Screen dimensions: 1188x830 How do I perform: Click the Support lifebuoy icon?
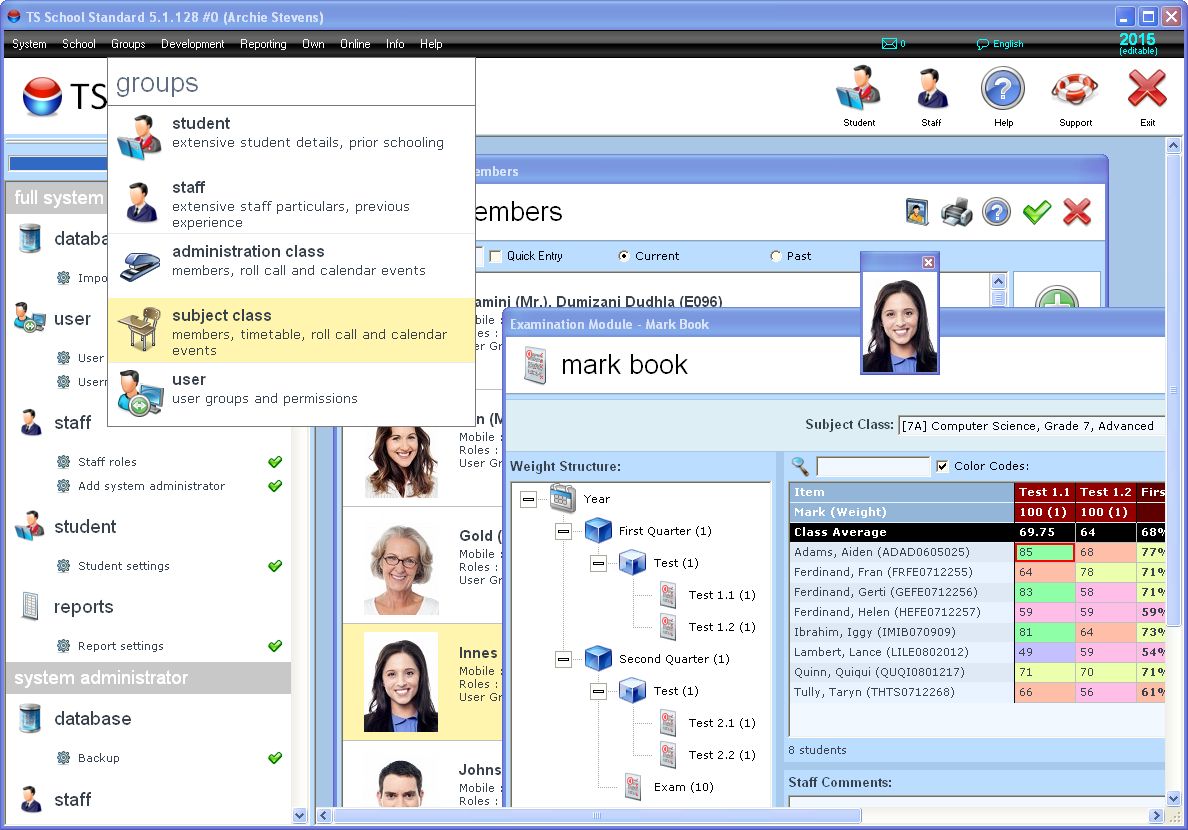click(x=1075, y=94)
